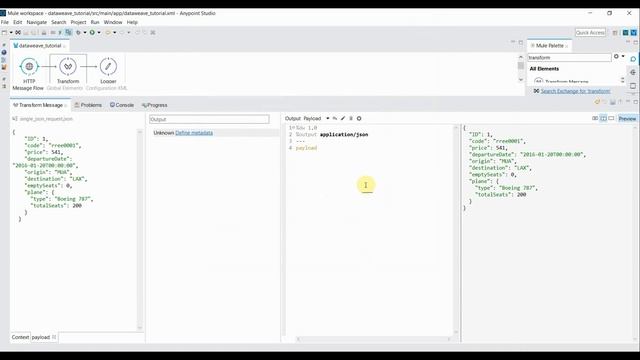Click the Output filter text field
Viewport: 640px width, 360px height.
click(209, 119)
